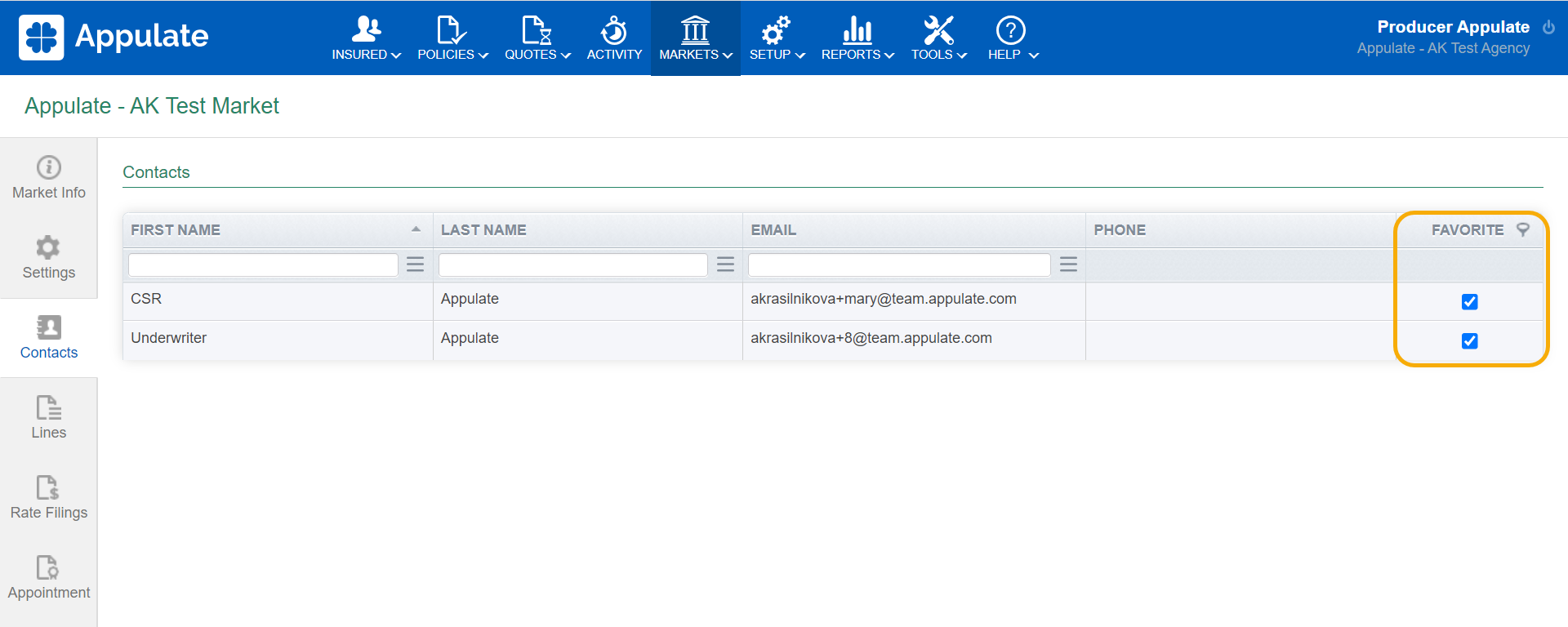The width and height of the screenshot is (1568, 627).
Task: Open Rate Filings sidebar section
Action: [x=49, y=497]
